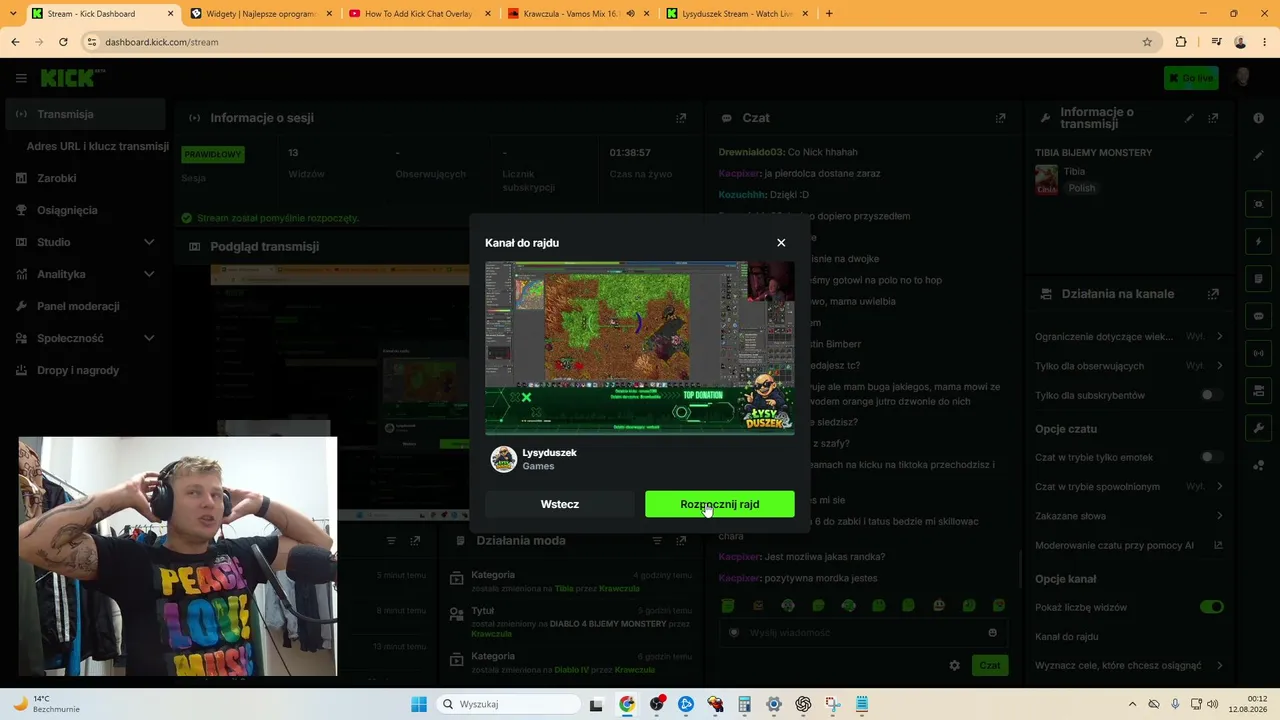The height and width of the screenshot is (720, 1280).
Task: Open Moderowanie czatu przy pomocy AI
Action: 1129,546
